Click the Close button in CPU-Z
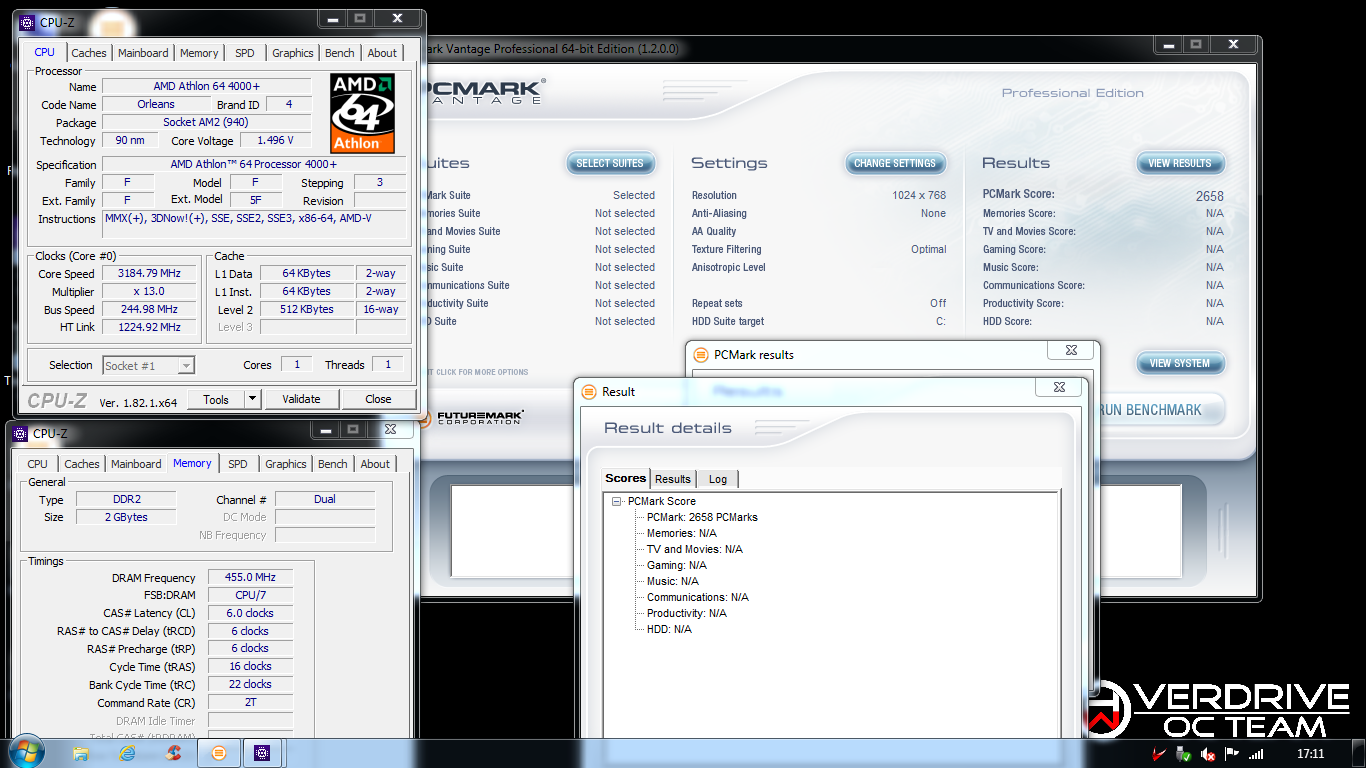Screen dimensions: 1366x768 (378, 399)
